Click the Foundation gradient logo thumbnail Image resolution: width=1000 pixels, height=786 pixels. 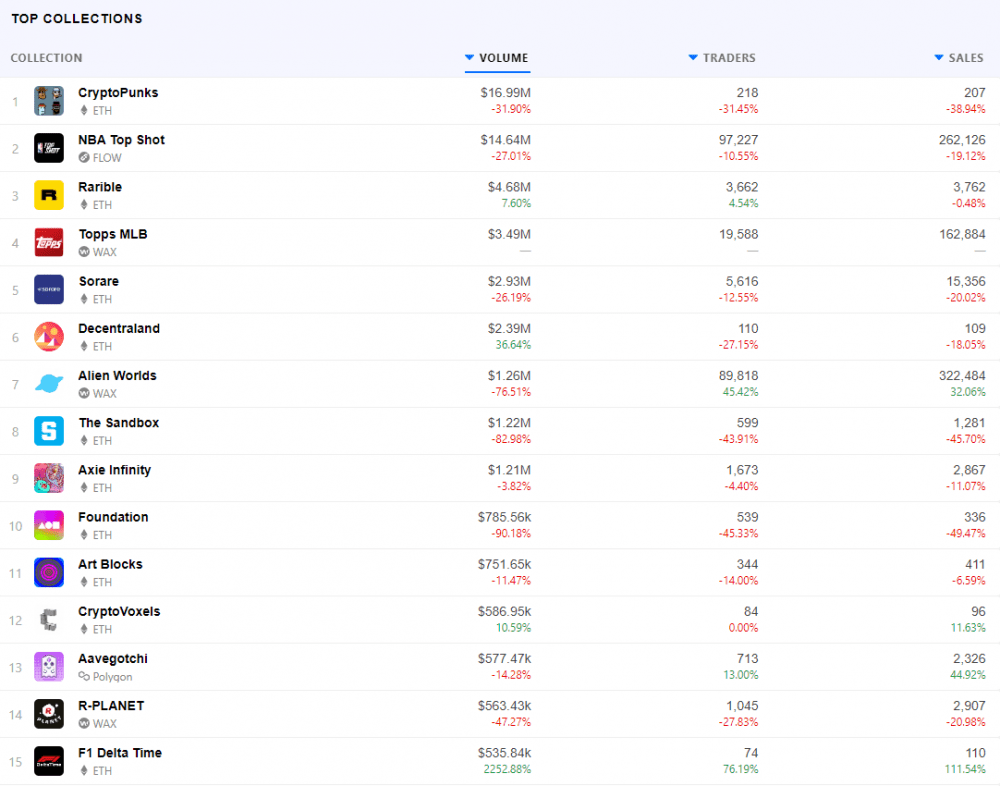[49, 526]
